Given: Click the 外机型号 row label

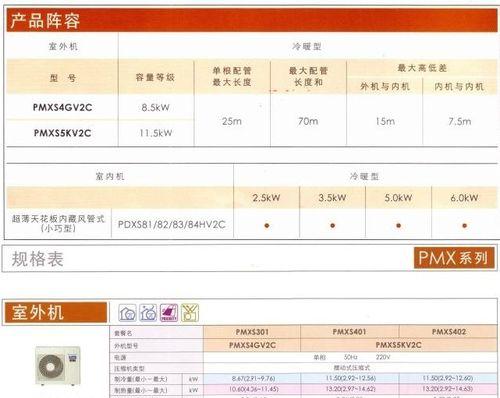Looking at the screenshot, I should (126, 346).
